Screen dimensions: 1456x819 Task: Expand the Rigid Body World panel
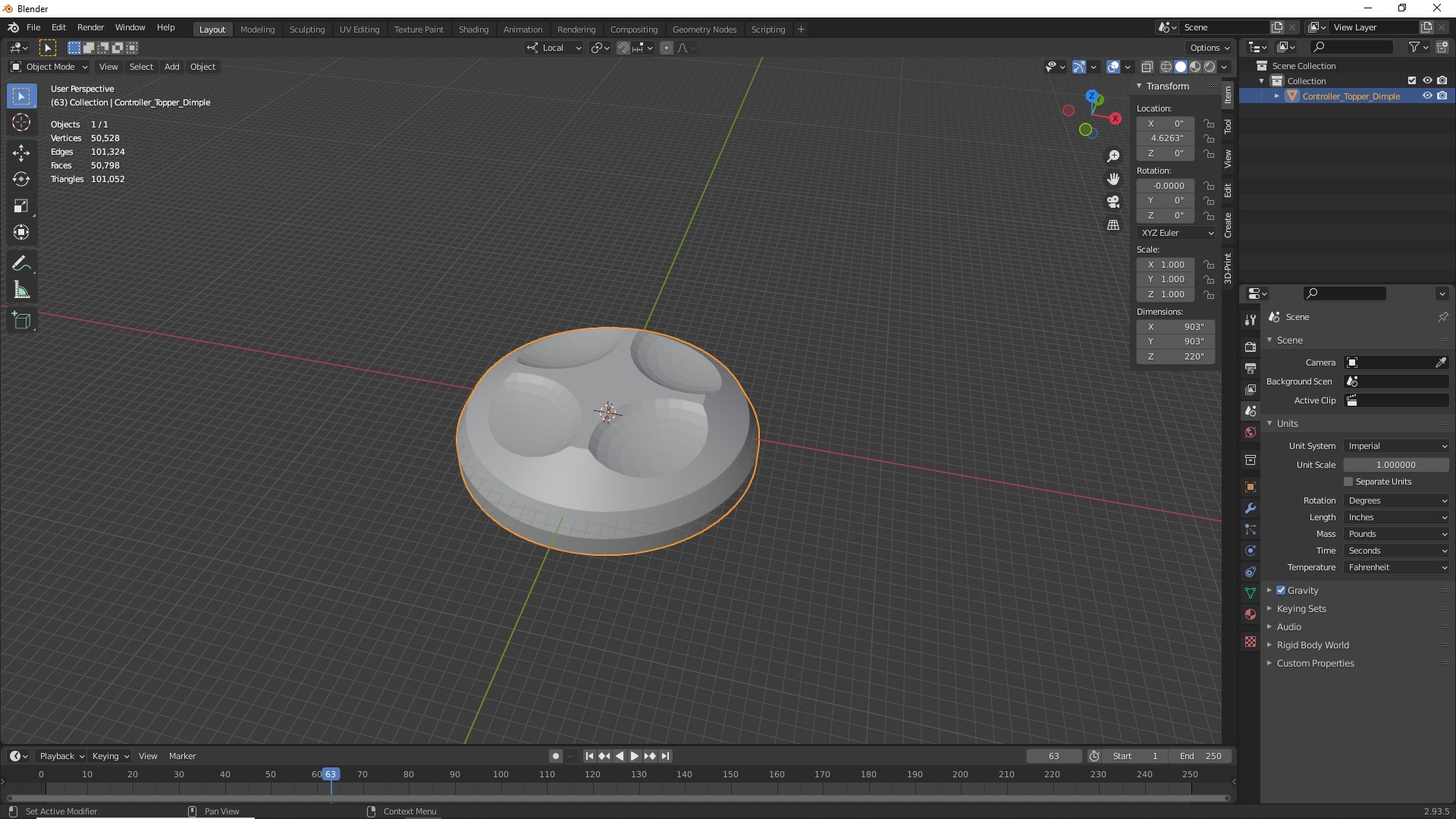coord(1312,645)
